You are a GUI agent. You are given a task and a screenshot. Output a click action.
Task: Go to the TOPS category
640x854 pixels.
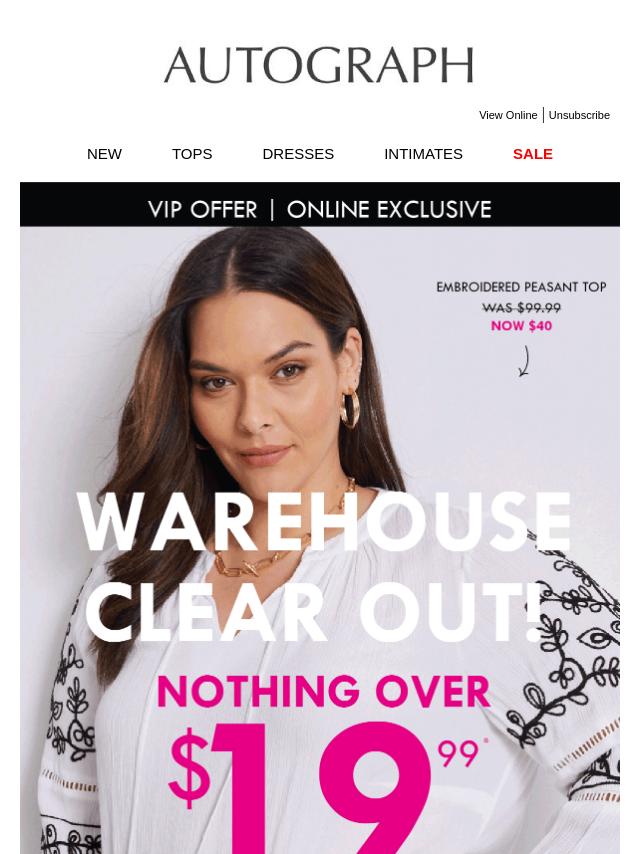point(192,154)
